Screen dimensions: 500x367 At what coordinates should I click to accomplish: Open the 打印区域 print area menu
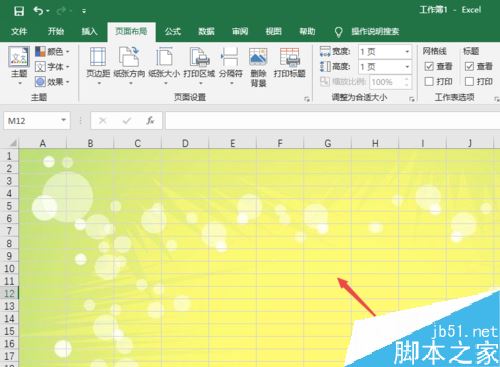click(199, 66)
